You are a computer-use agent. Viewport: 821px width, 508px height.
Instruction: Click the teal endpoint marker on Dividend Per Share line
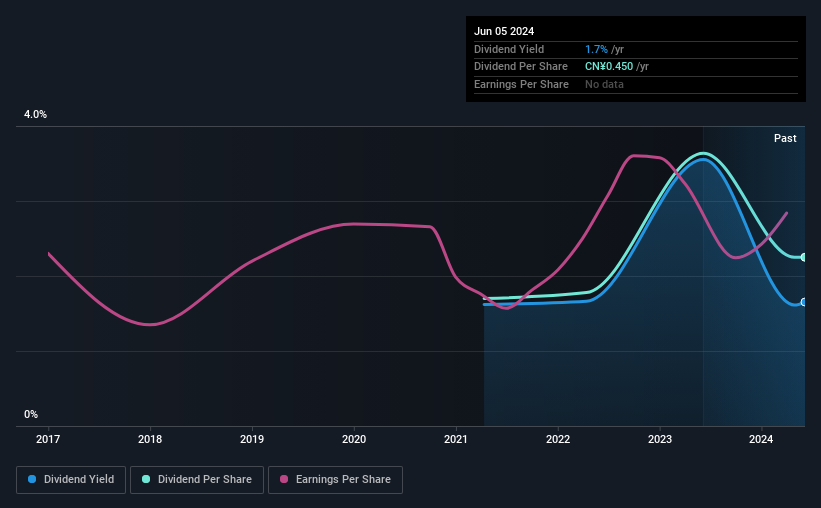pyautogui.click(x=804, y=257)
